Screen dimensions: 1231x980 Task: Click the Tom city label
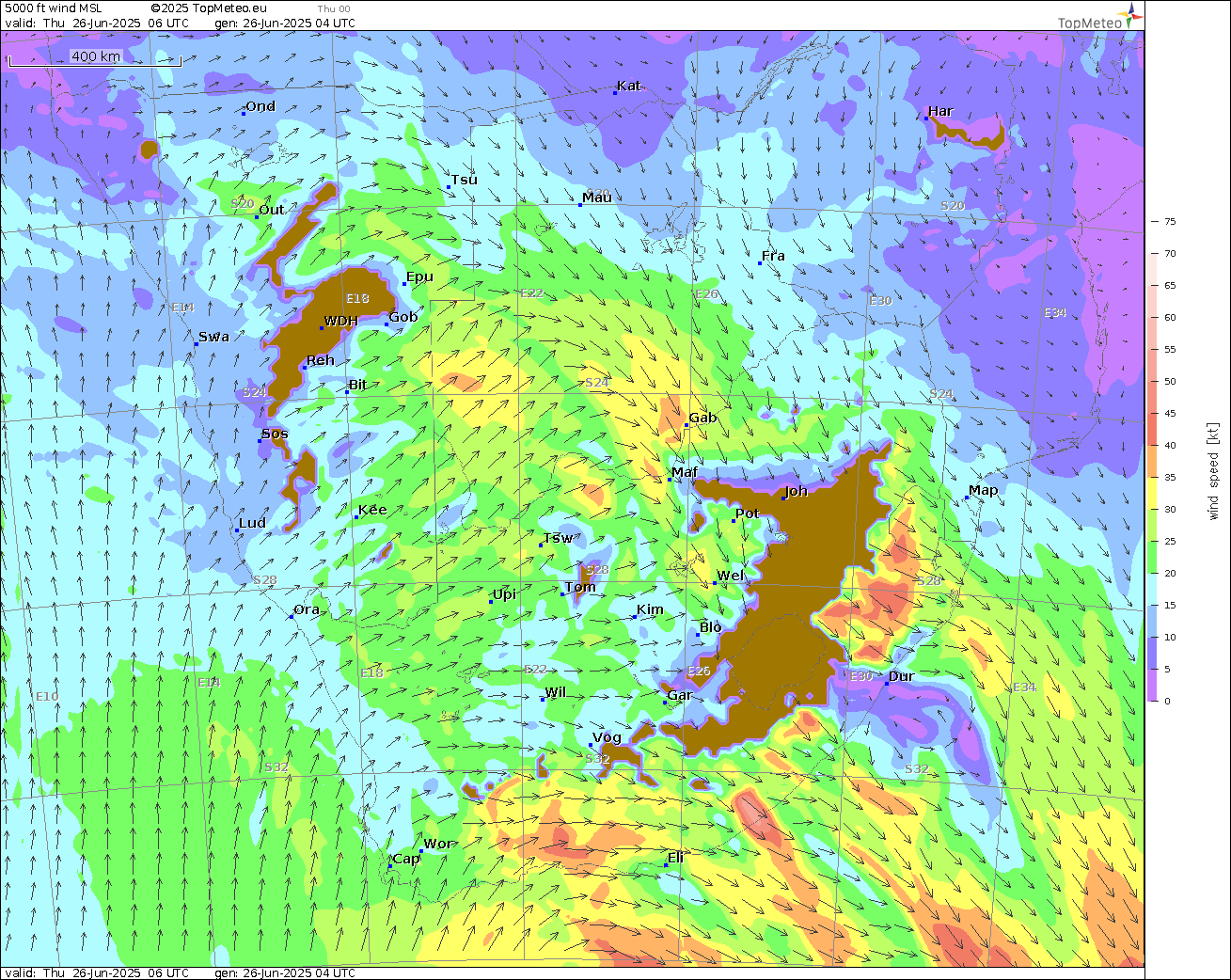[580, 587]
